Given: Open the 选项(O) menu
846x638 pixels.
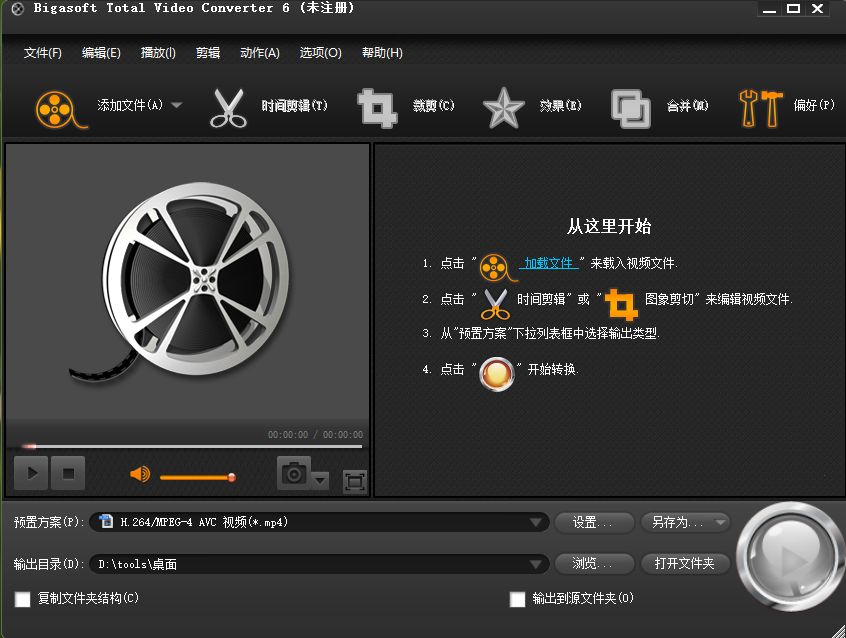Looking at the screenshot, I should (320, 53).
